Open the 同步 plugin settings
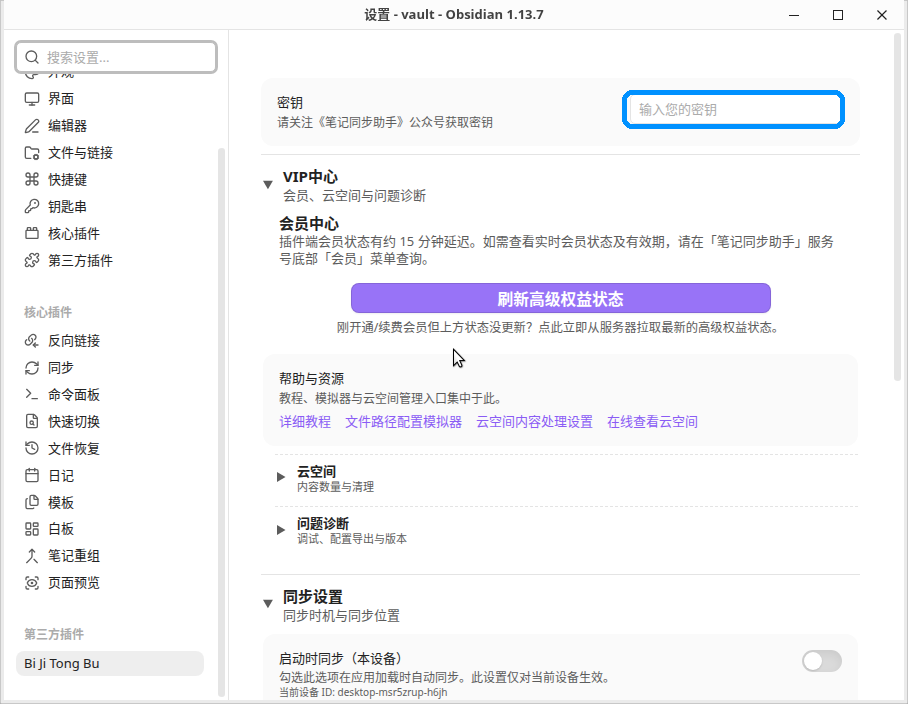The image size is (908, 704). tap(110, 368)
